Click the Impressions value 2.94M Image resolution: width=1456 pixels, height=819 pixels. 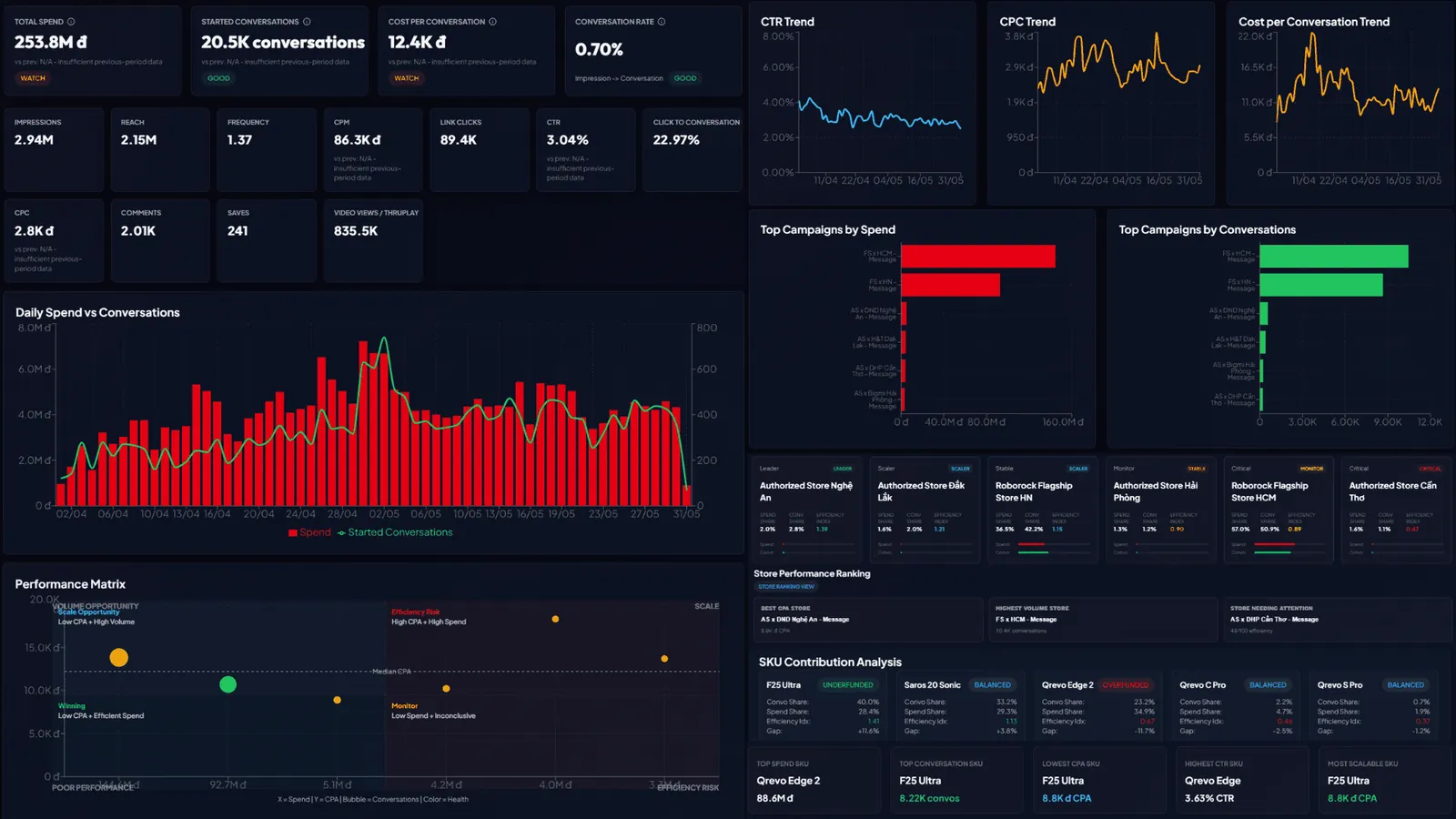pyautogui.click(x=34, y=140)
